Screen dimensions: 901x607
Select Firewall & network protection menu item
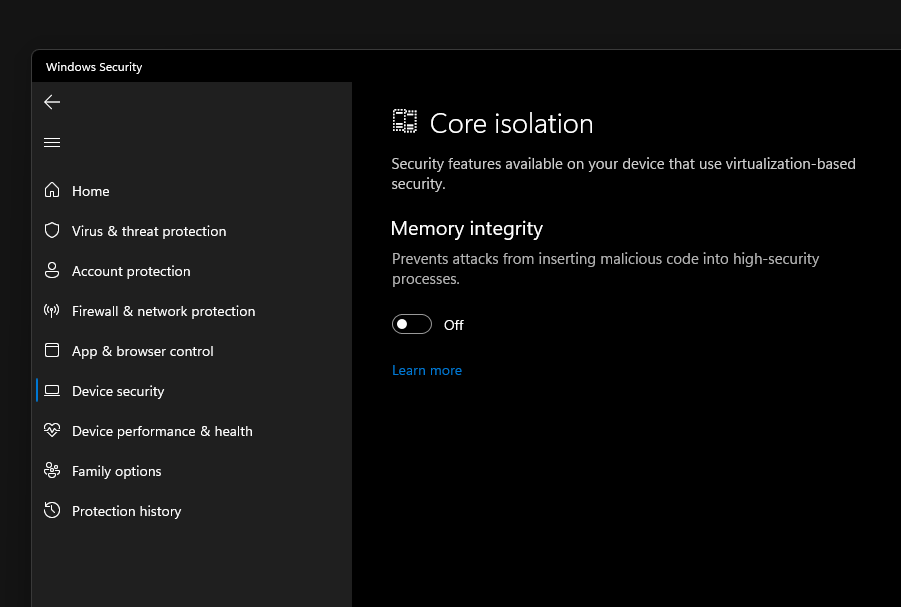163,311
